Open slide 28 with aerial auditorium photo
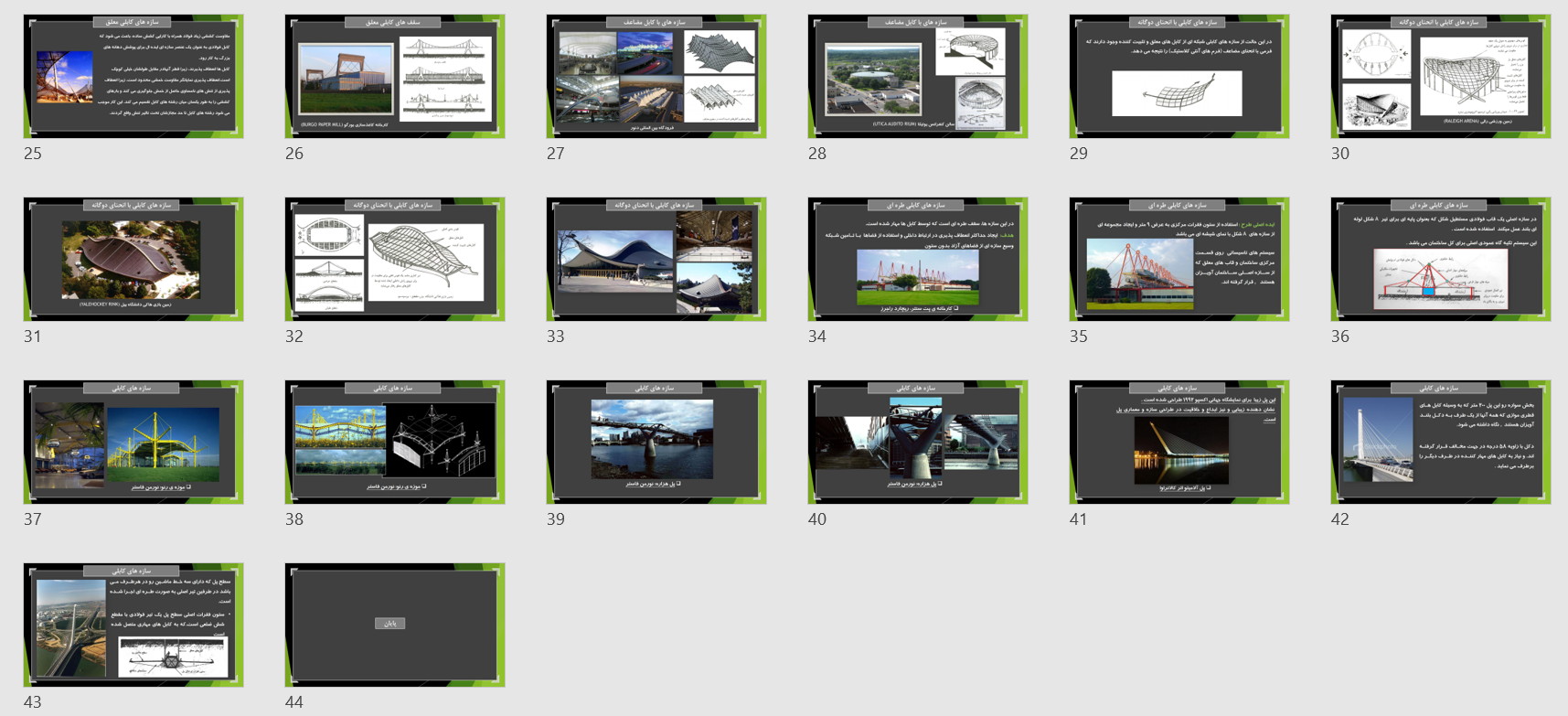The height and width of the screenshot is (716, 1568). (918, 77)
